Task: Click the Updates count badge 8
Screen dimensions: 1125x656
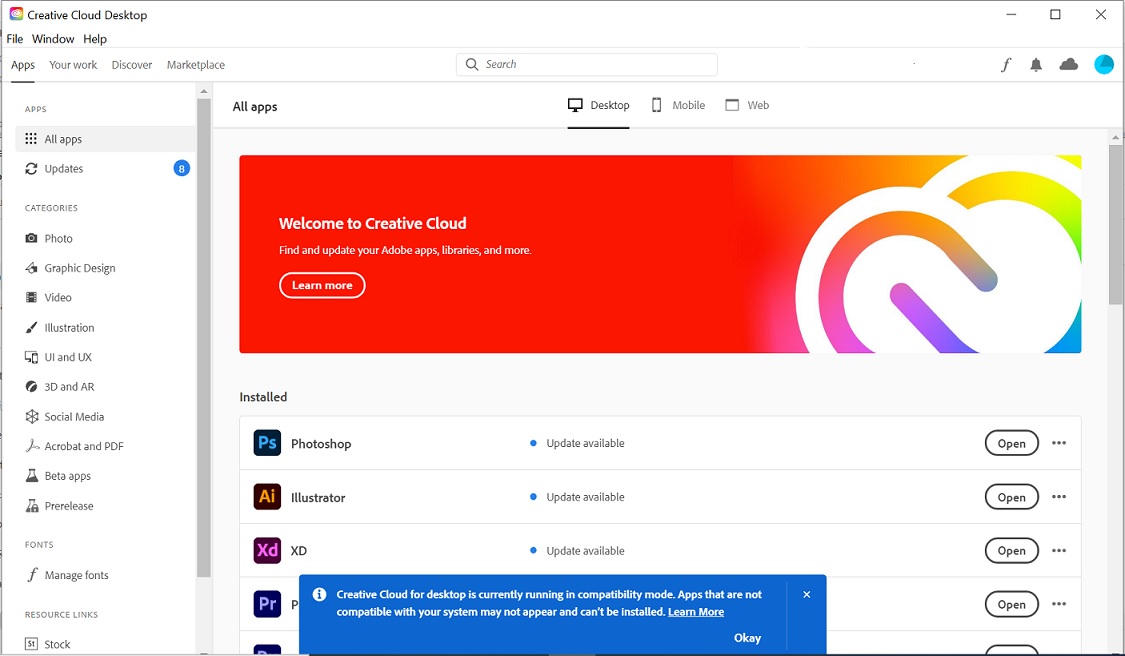Action: 182,169
